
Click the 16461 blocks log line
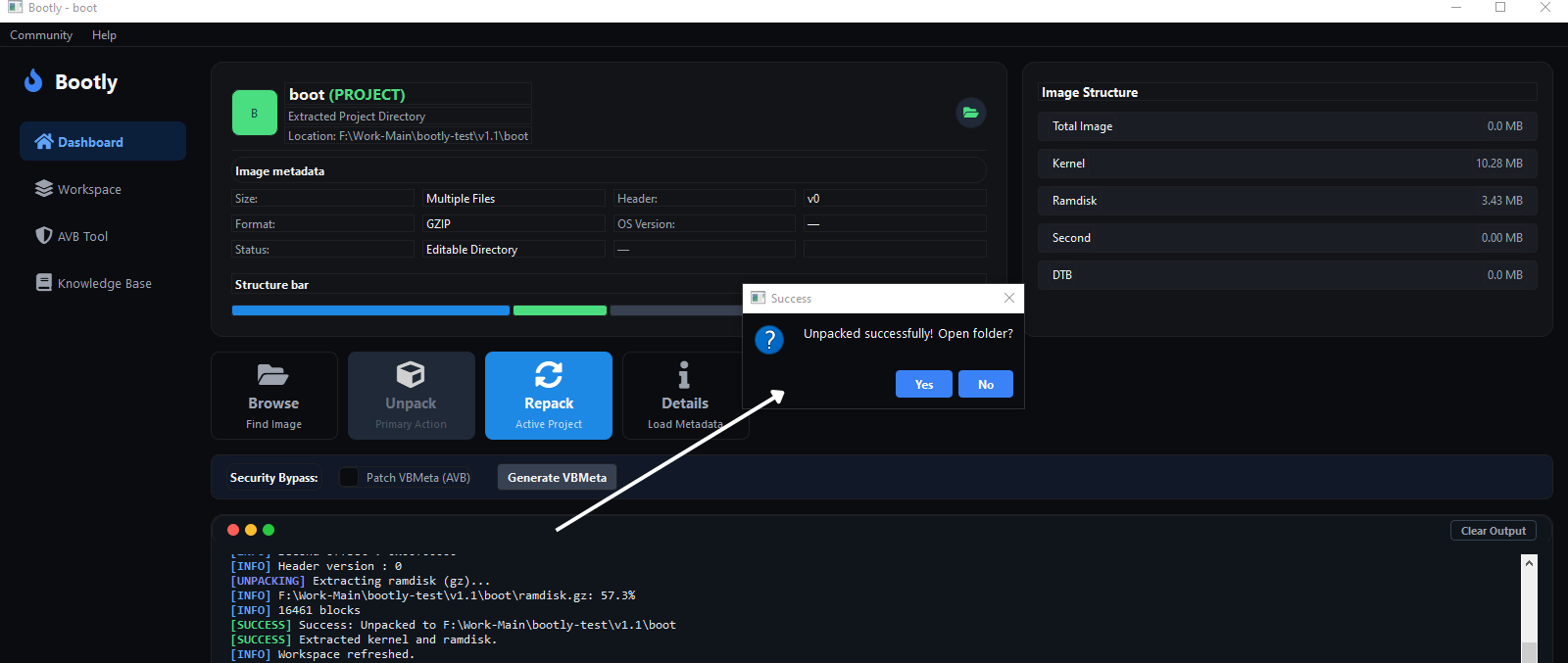295,610
